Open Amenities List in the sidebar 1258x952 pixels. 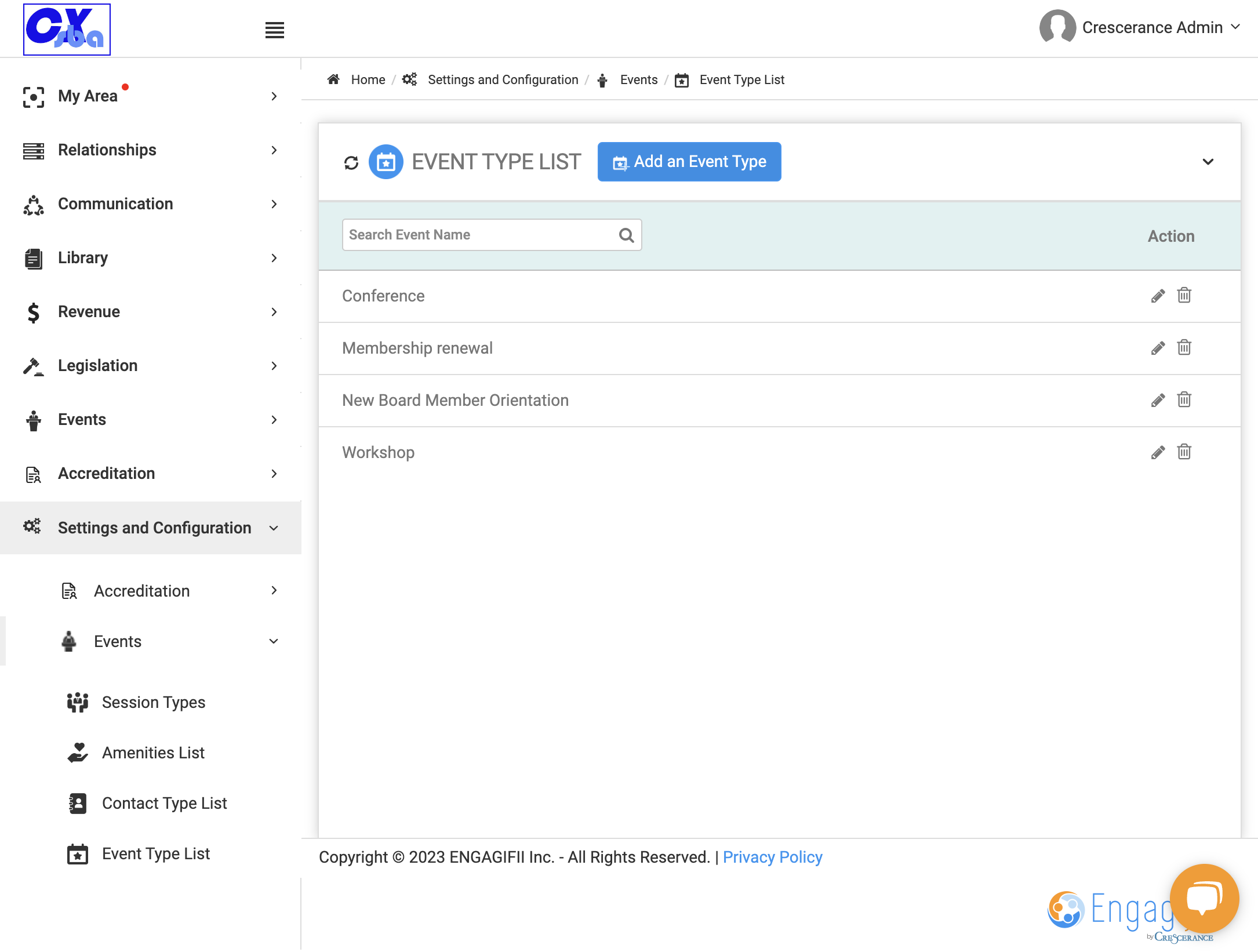point(153,753)
